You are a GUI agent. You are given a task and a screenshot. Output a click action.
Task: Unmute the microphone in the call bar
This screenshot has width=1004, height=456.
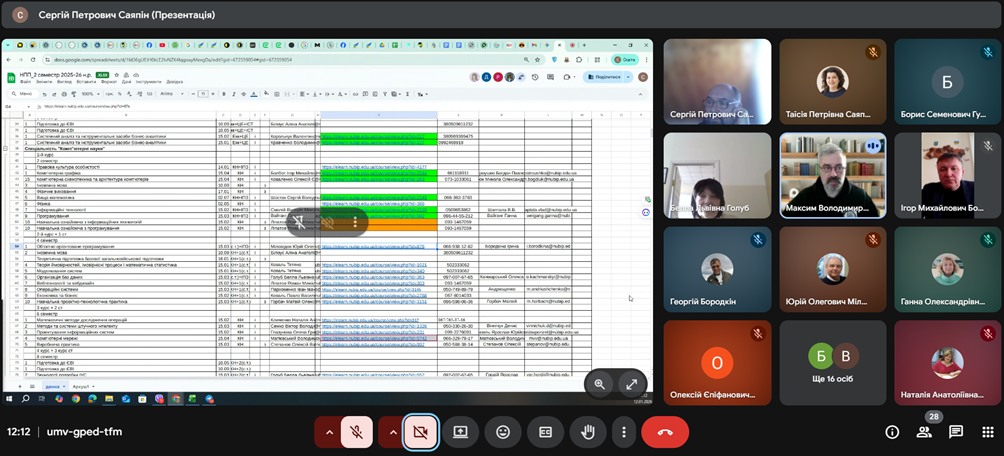pyautogui.click(x=356, y=432)
